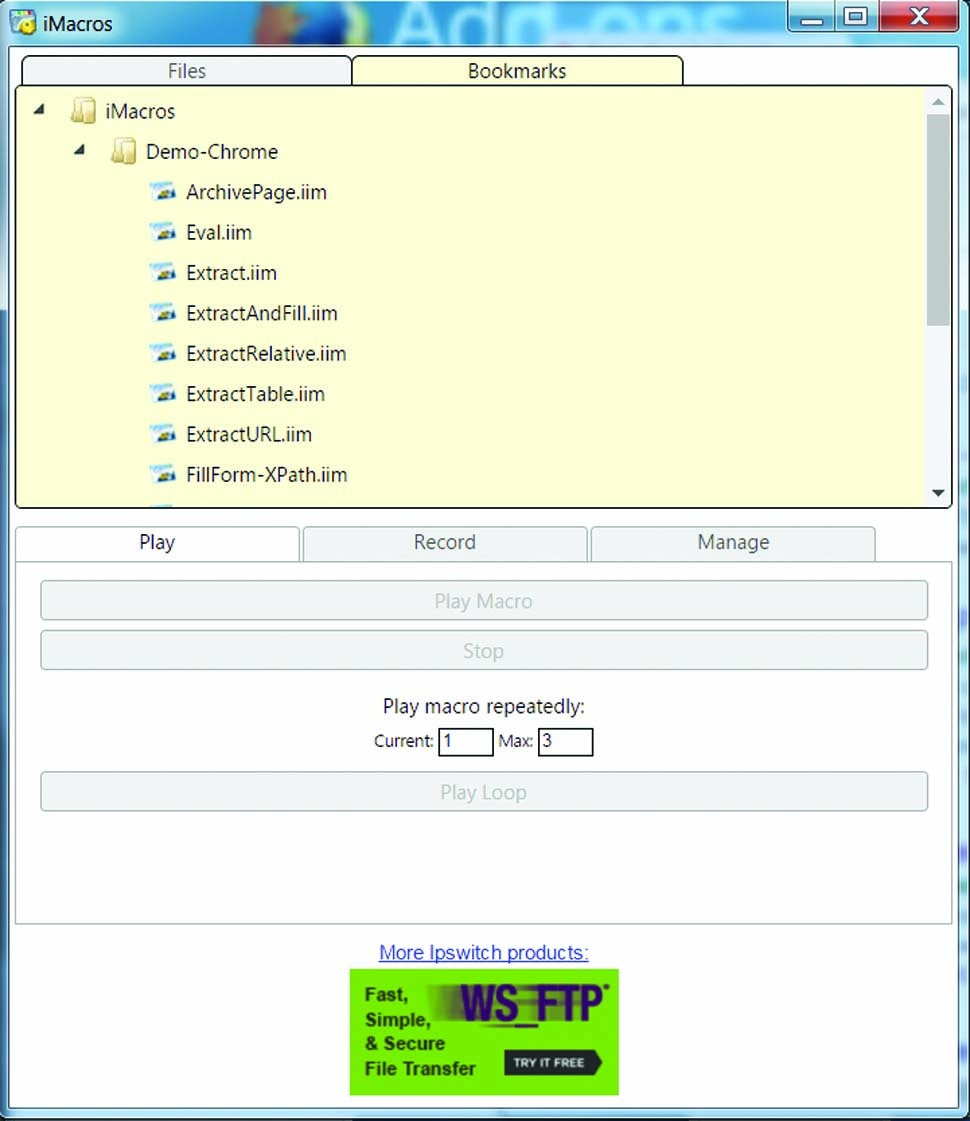Close the iMacros window
Viewport: 970px width, 1121px height.
click(919, 16)
